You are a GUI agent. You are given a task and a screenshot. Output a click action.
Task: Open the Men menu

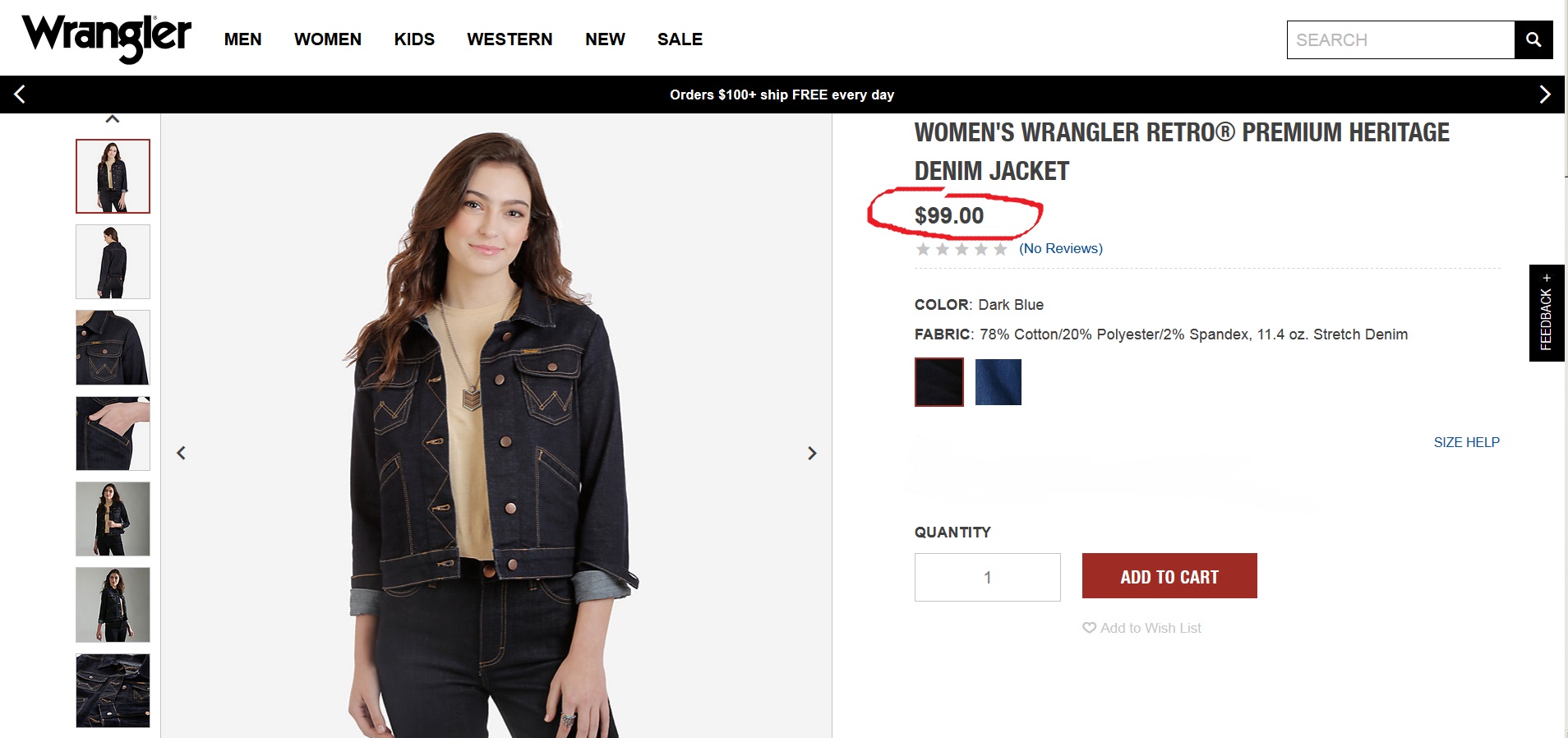(x=242, y=39)
